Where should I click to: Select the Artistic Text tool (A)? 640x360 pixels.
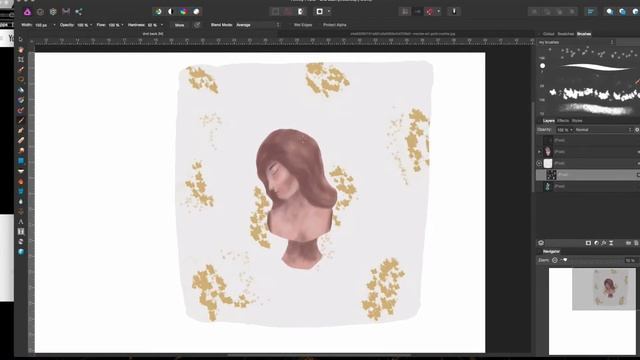coord(21,222)
